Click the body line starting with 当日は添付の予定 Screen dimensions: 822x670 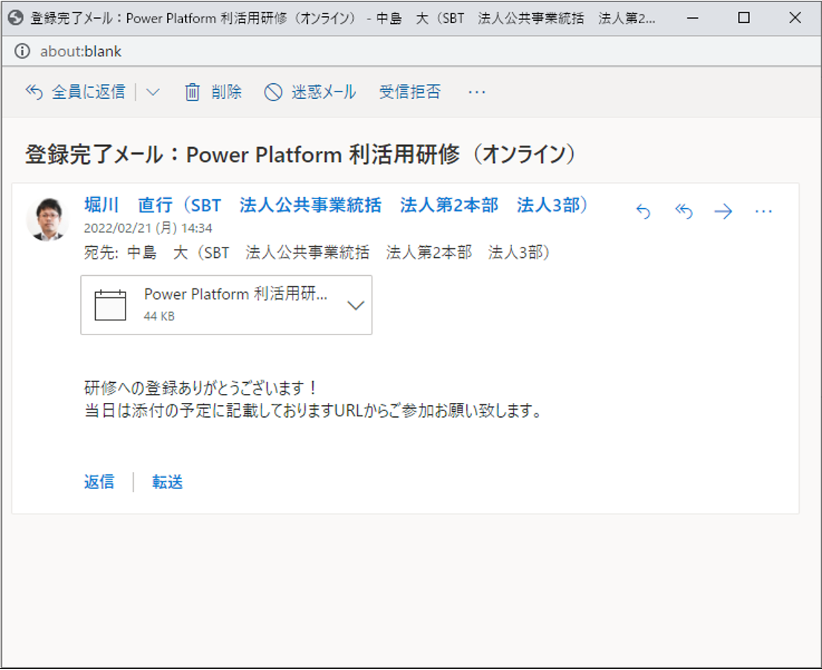(x=313, y=410)
